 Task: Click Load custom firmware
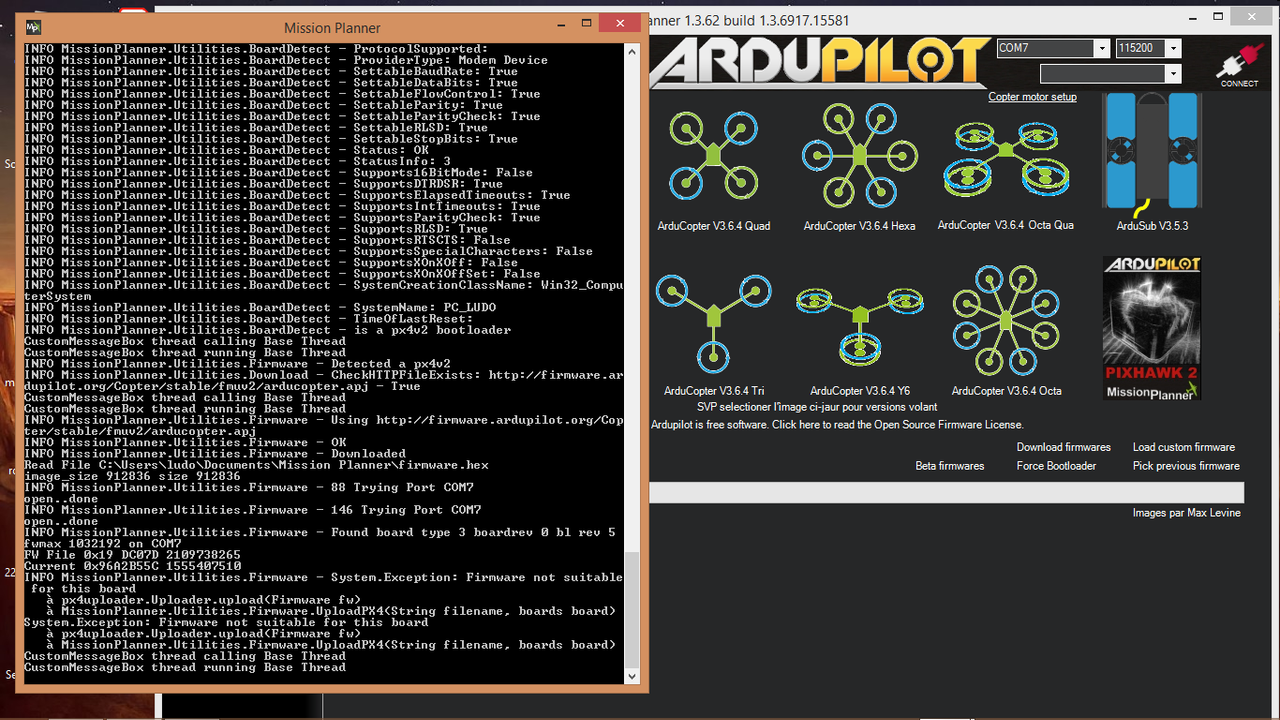click(x=1183, y=447)
